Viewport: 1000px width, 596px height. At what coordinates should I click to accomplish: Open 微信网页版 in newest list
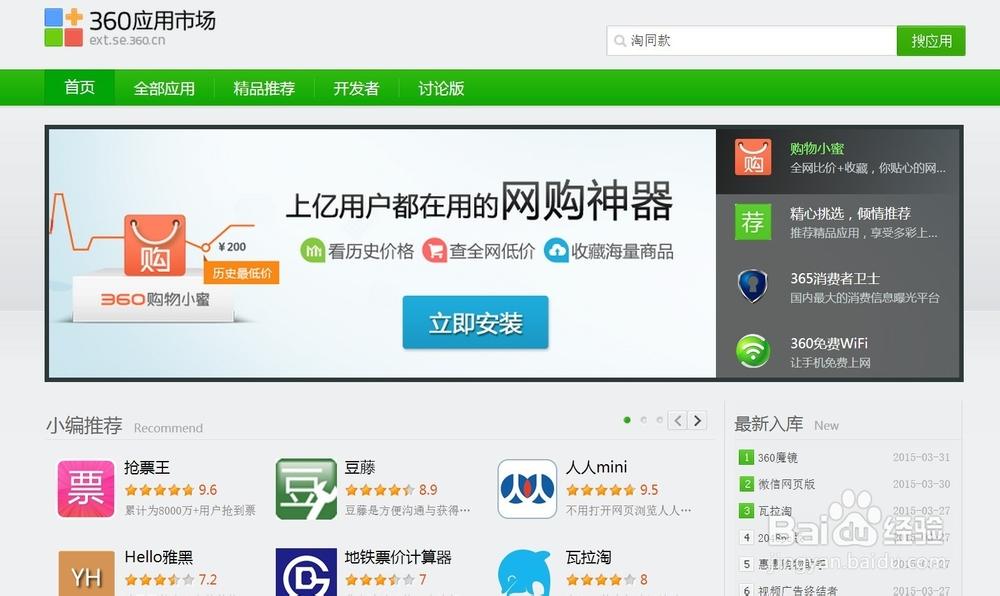click(x=786, y=484)
